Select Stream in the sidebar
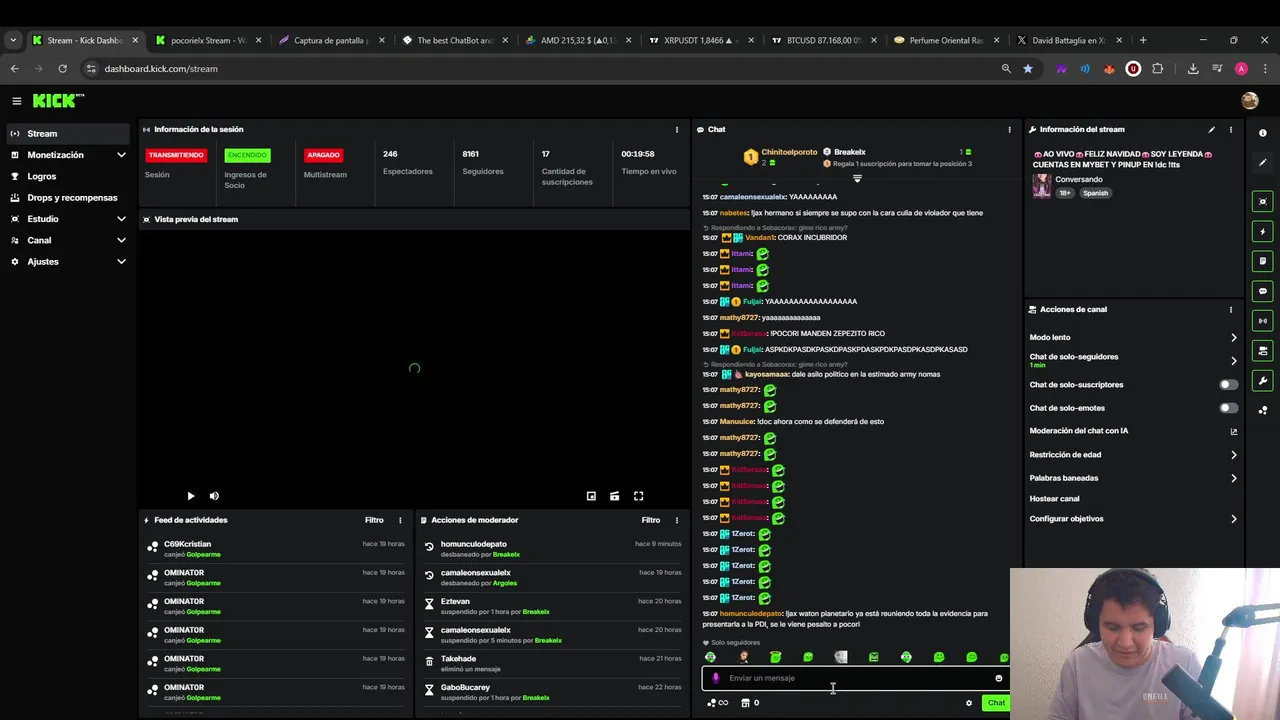 (x=68, y=134)
